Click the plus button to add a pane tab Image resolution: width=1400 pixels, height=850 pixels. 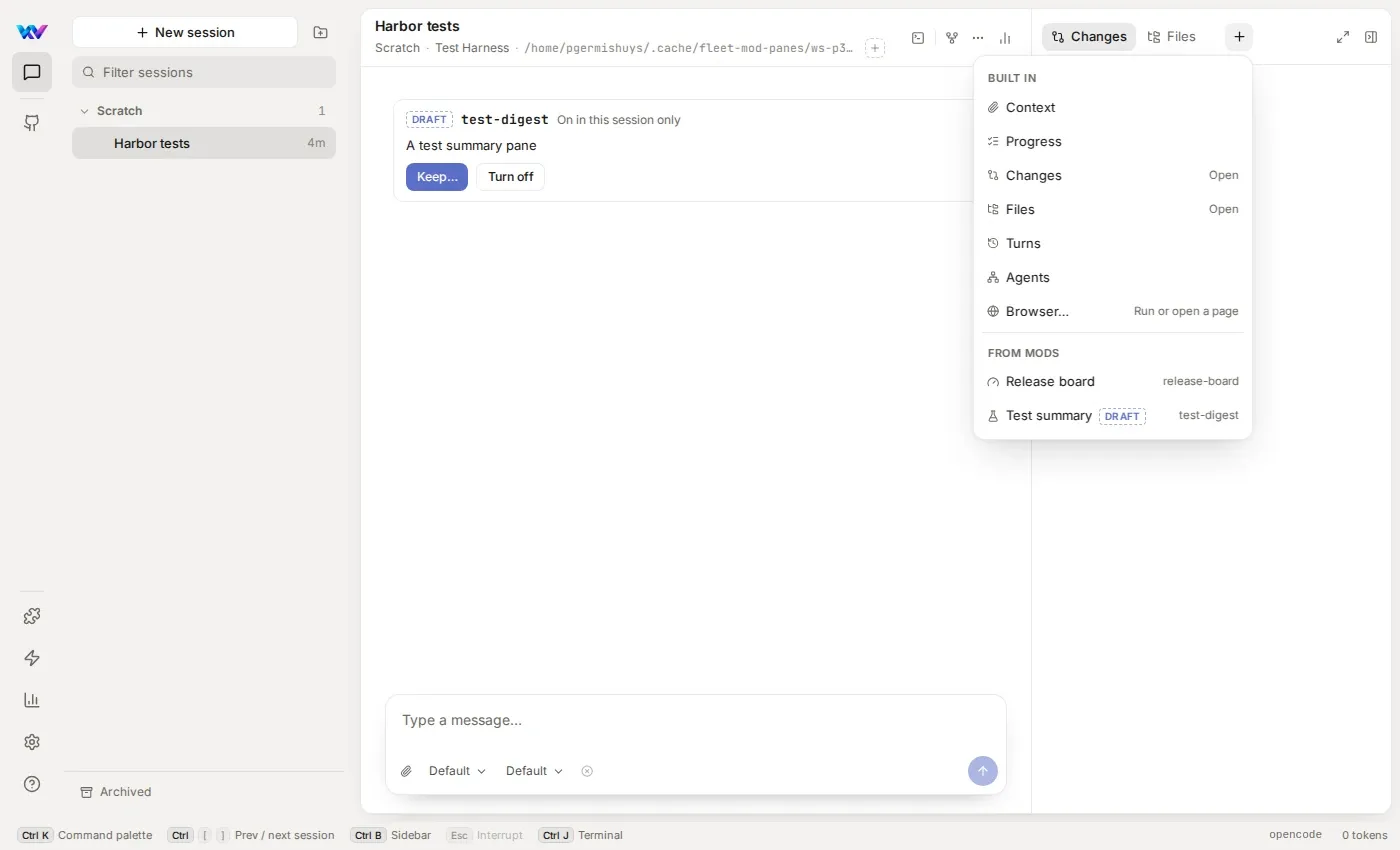coord(1239,37)
